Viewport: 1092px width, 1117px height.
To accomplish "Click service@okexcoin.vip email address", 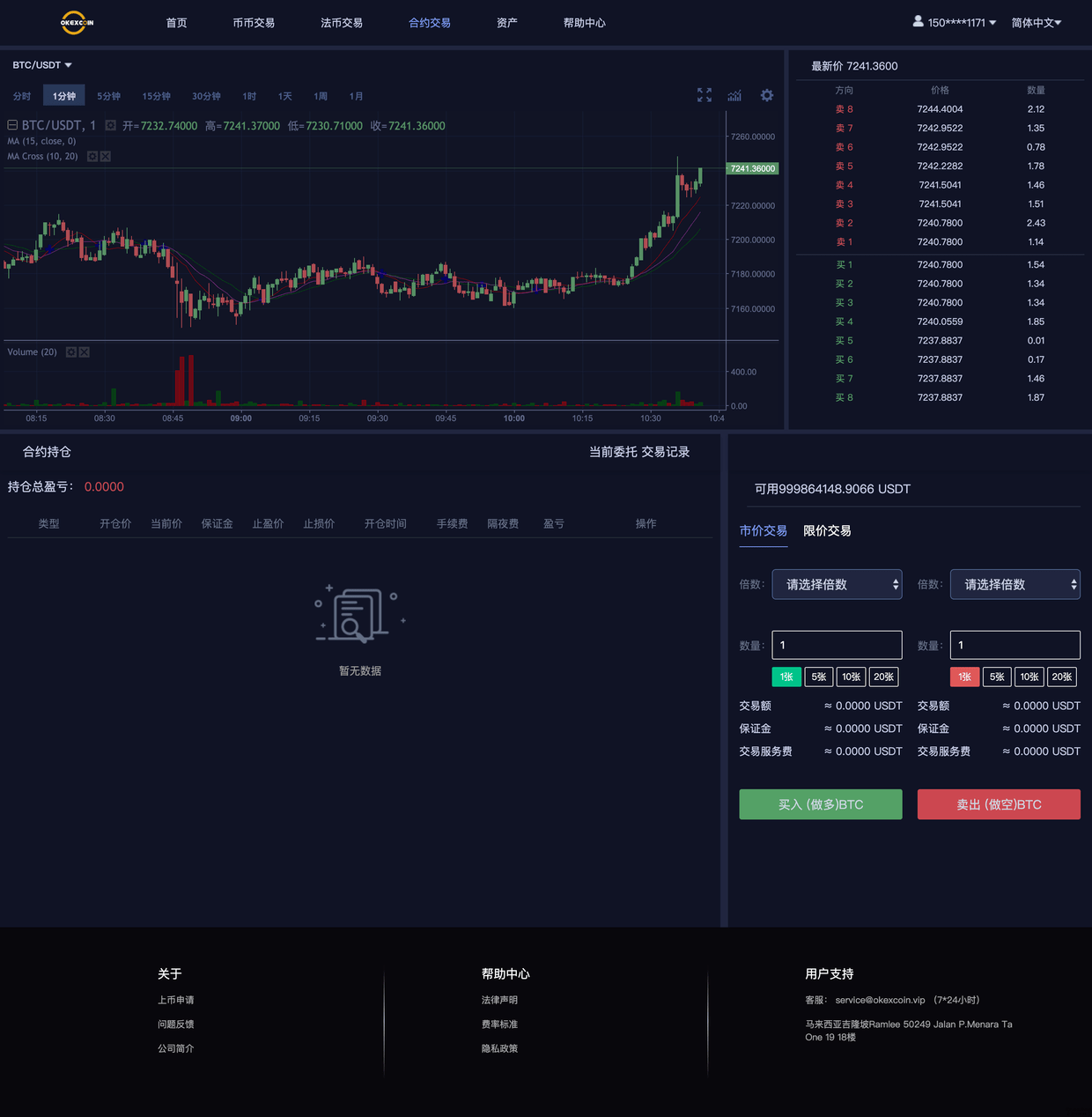I will pyautogui.click(x=881, y=1000).
